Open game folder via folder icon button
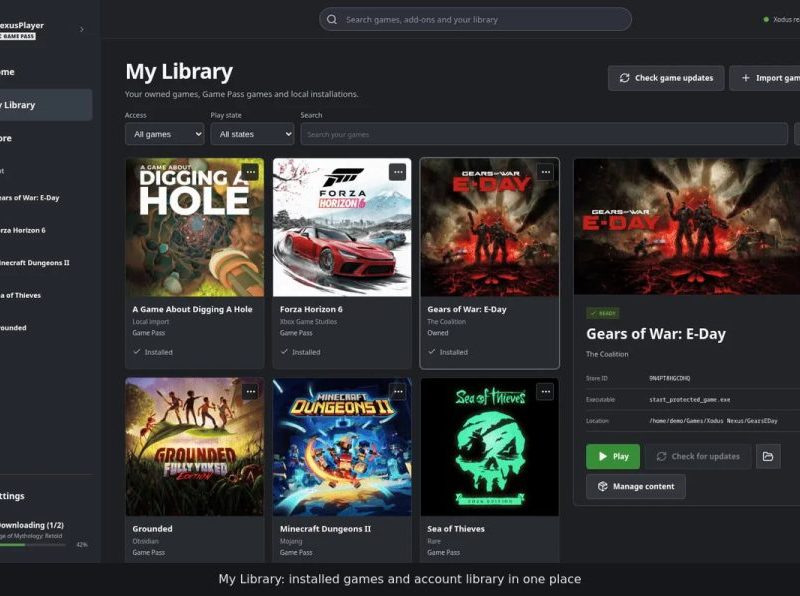The width and height of the screenshot is (800, 596). (x=768, y=456)
